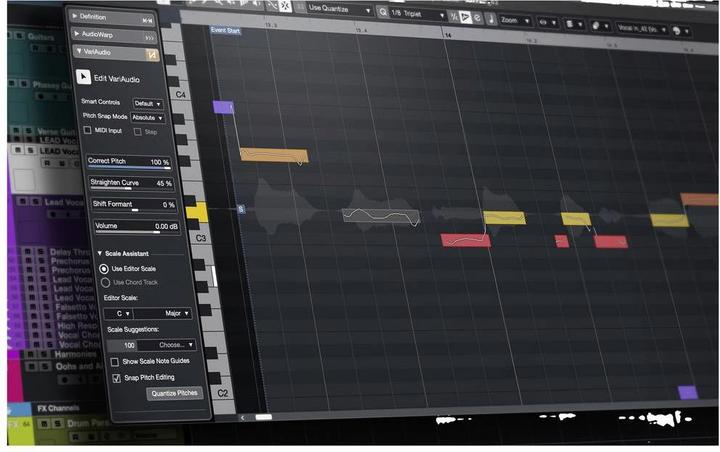
Task: Select the FX Channels folder track
Action: [57, 408]
